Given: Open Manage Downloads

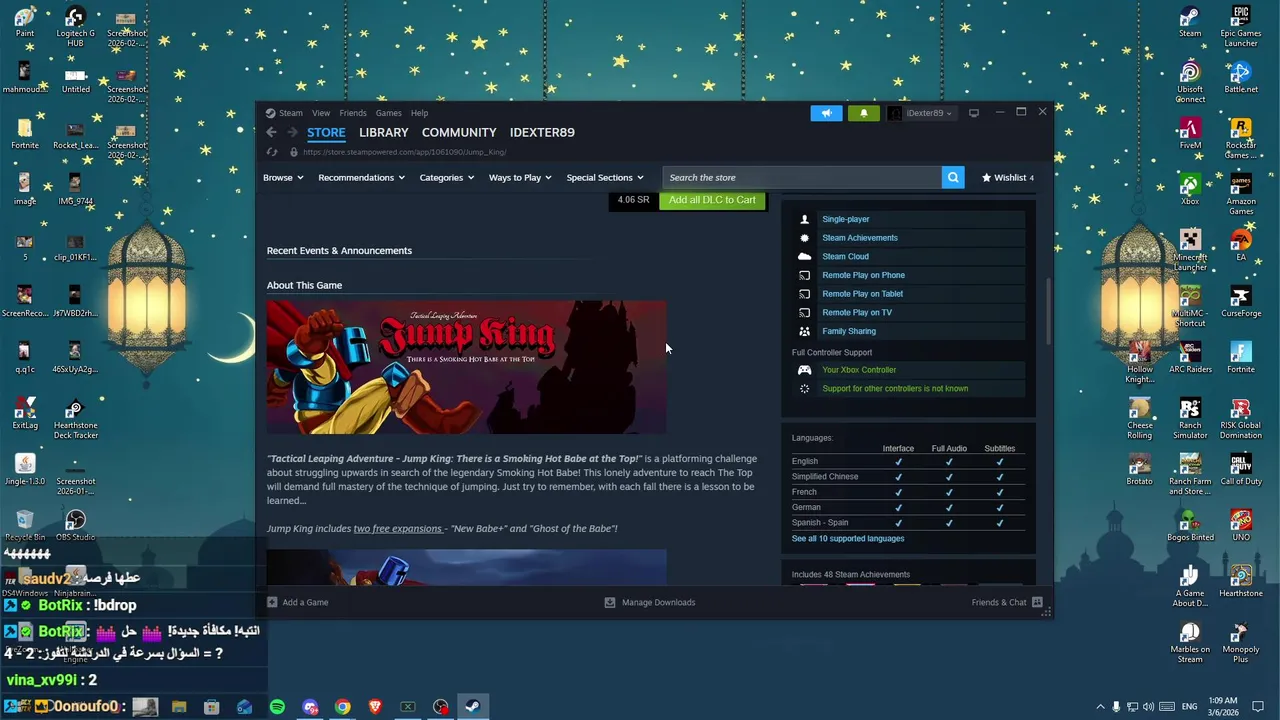Looking at the screenshot, I should (650, 602).
